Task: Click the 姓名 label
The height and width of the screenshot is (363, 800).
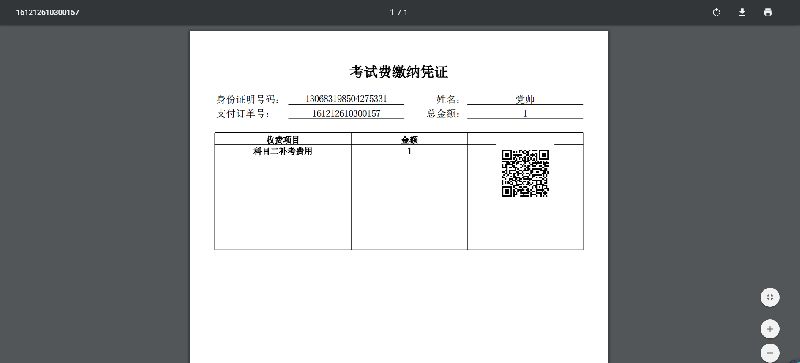Action: point(447,99)
